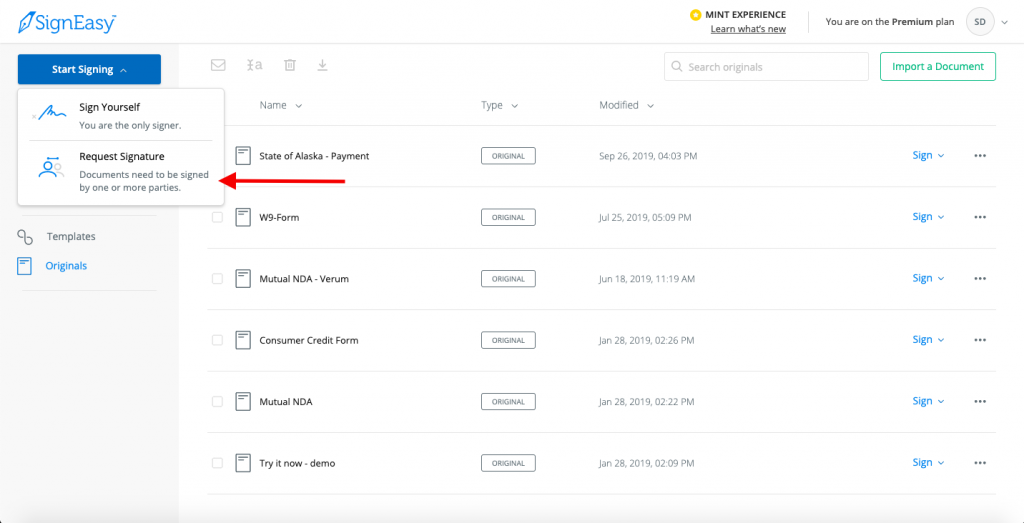The width and height of the screenshot is (1024, 523).
Task: Open the three-dot menu for Mutual NDA row
Action: tap(980, 402)
